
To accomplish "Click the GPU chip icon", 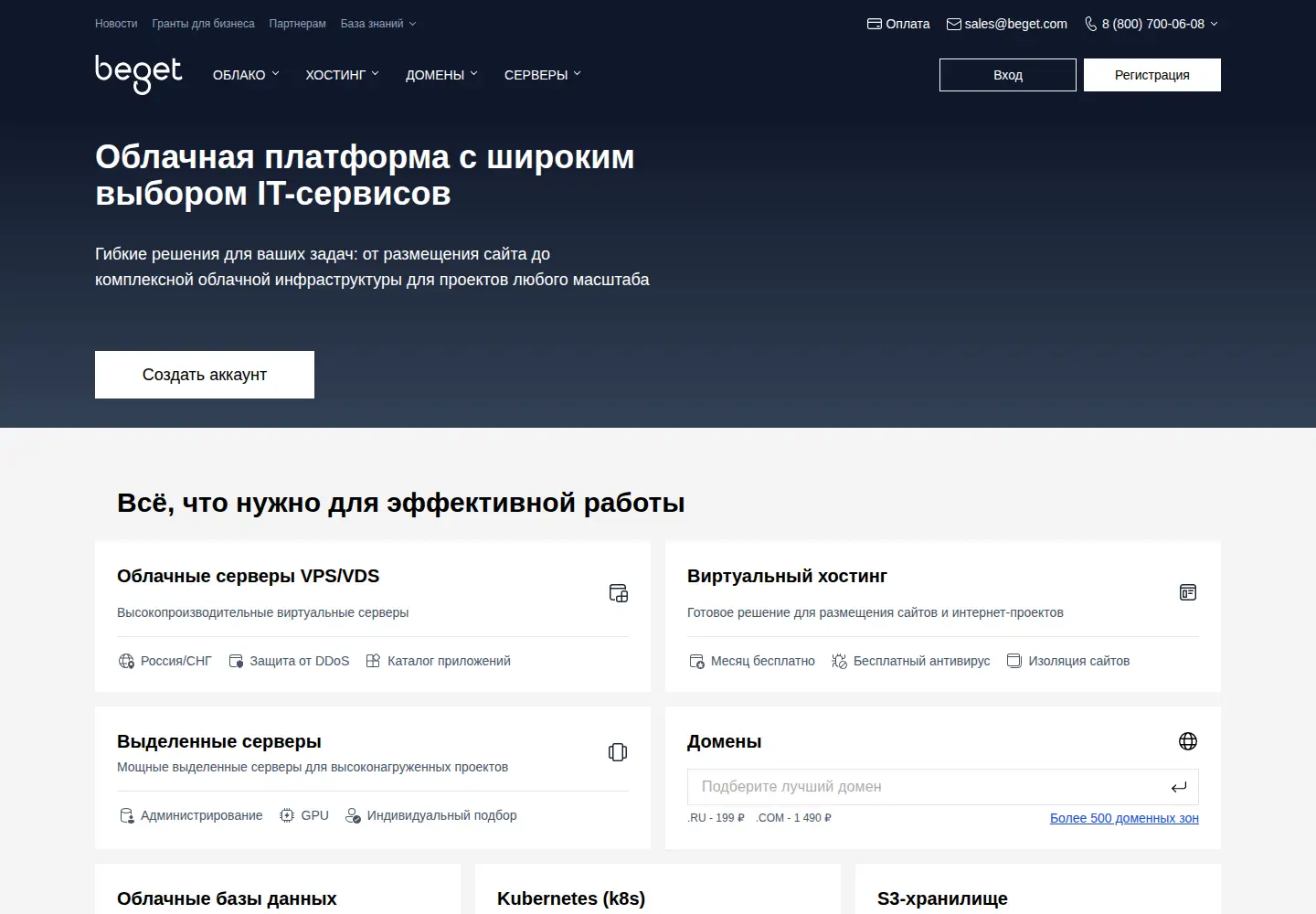I will (x=287, y=815).
